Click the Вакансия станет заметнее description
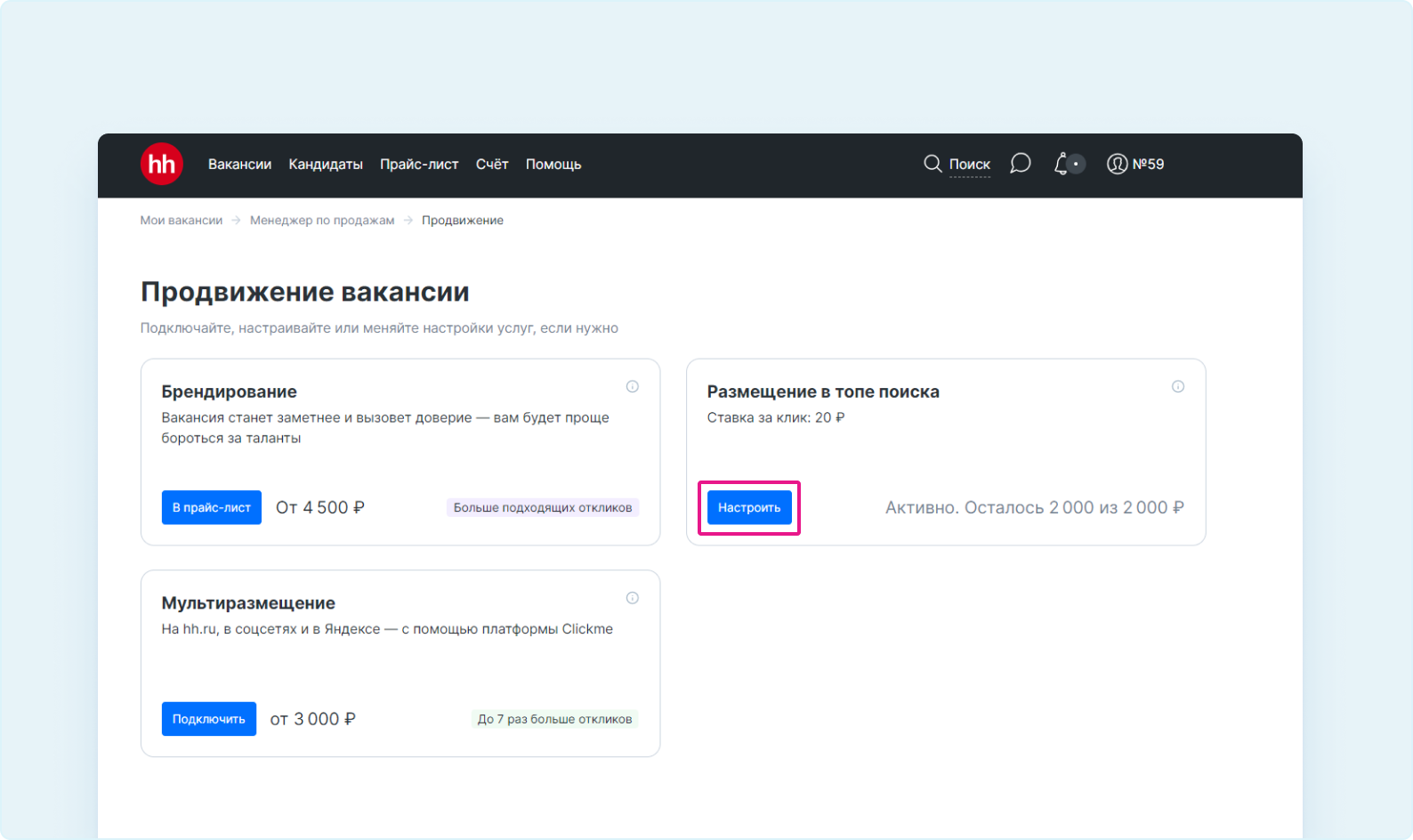This screenshot has height=840, width=1413. pos(385,428)
